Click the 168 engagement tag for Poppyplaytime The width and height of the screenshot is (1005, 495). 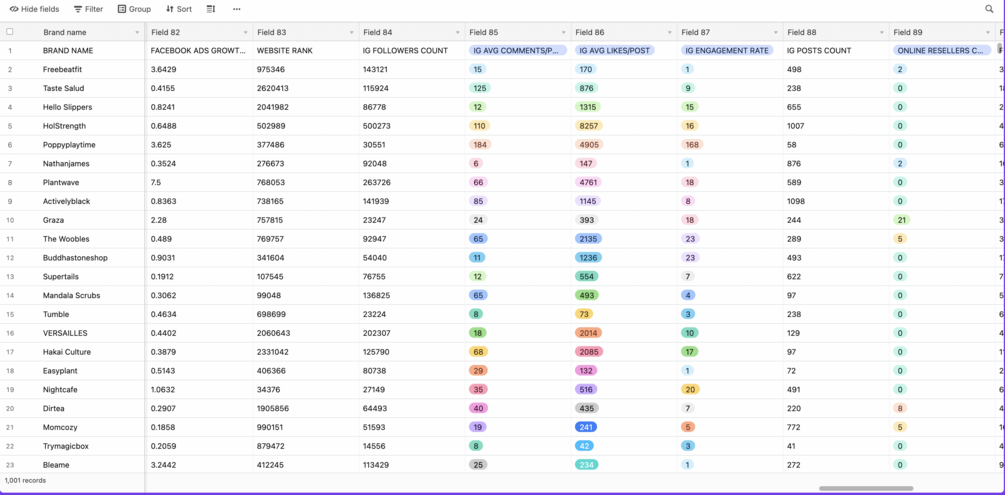click(x=692, y=145)
